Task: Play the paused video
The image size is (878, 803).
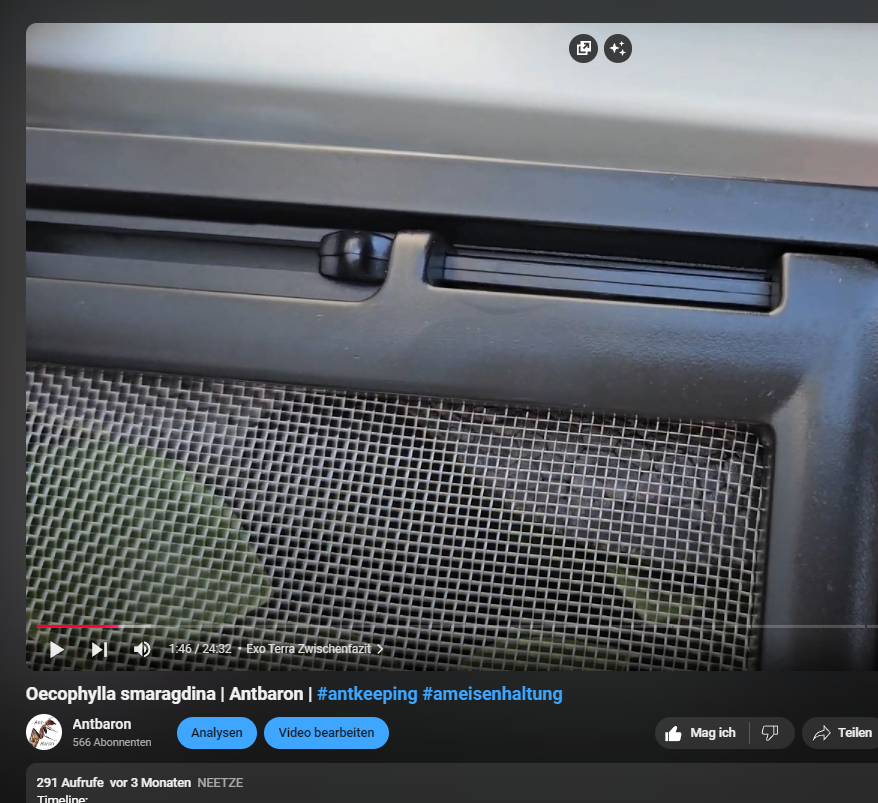Action: 56,649
